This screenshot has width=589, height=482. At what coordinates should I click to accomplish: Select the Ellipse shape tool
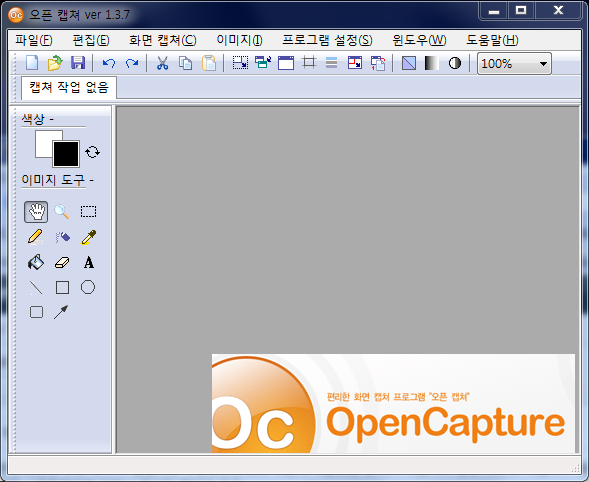[x=88, y=287]
